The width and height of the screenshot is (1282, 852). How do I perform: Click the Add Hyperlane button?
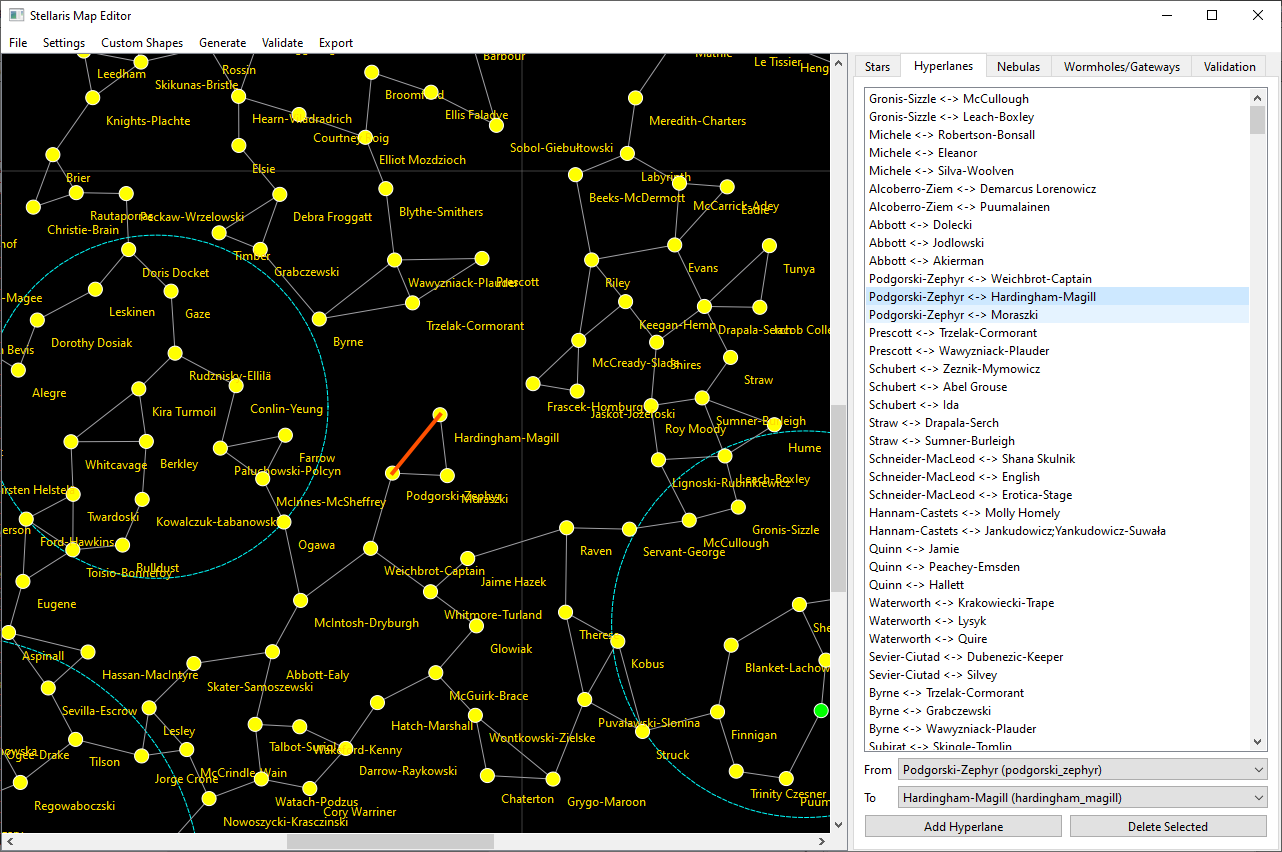point(964,826)
